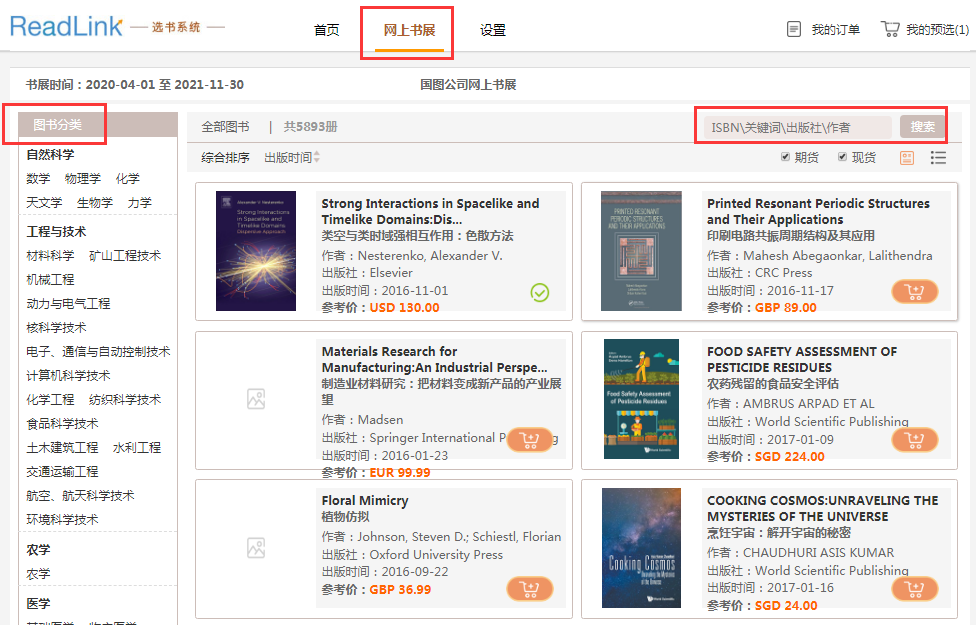Image resolution: width=976 pixels, height=625 pixels.
Task: Select 环境科学技术 category
Action: pyautogui.click(x=62, y=520)
